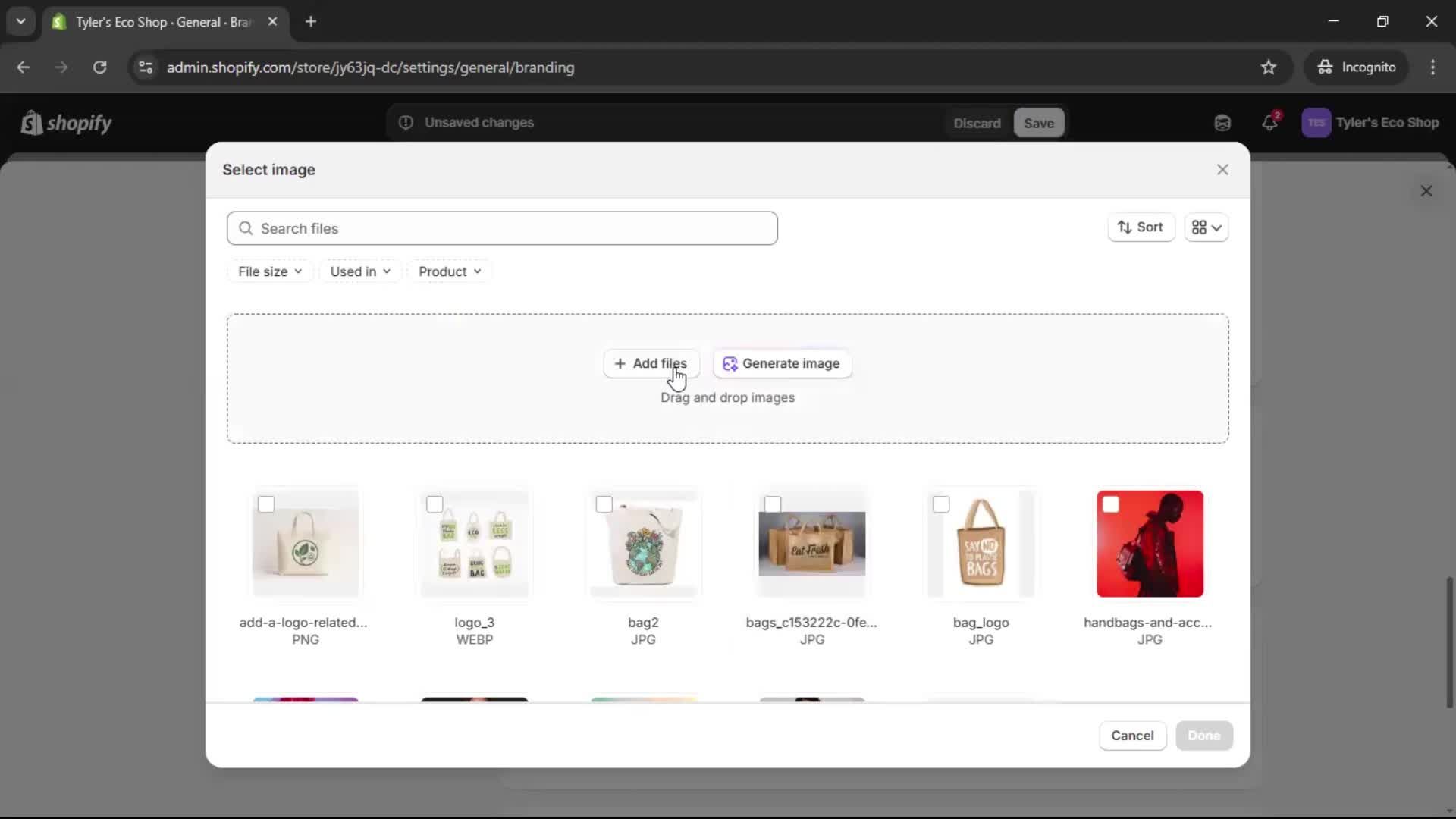Switch view with grid layout dropdown
This screenshot has width=1456, height=819.
[x=1206, y=227]
